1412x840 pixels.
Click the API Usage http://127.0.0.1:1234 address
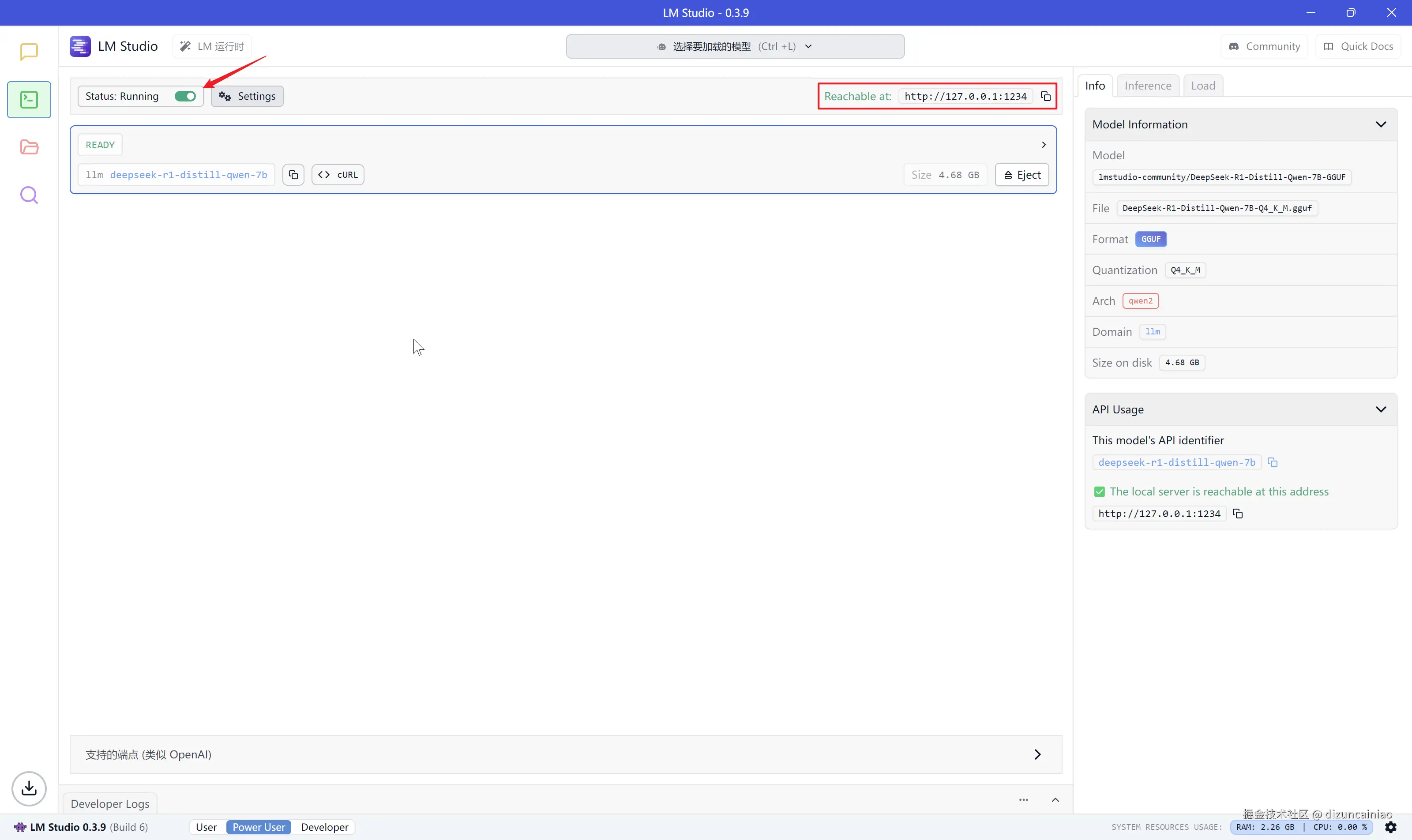pos(1159,514)
